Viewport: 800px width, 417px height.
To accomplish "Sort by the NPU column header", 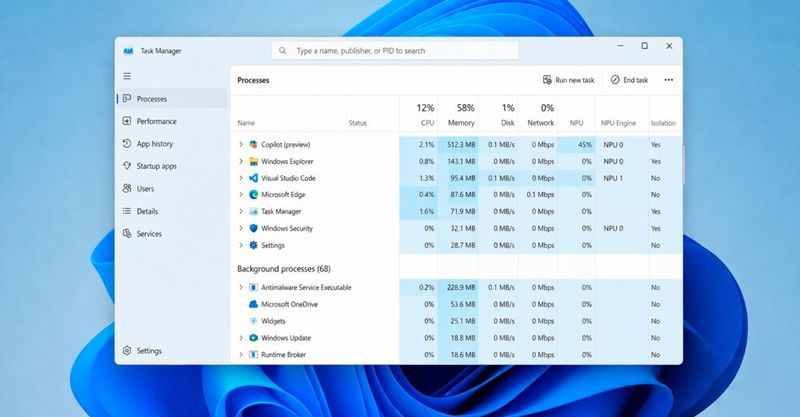I will (x=577, y=123).
